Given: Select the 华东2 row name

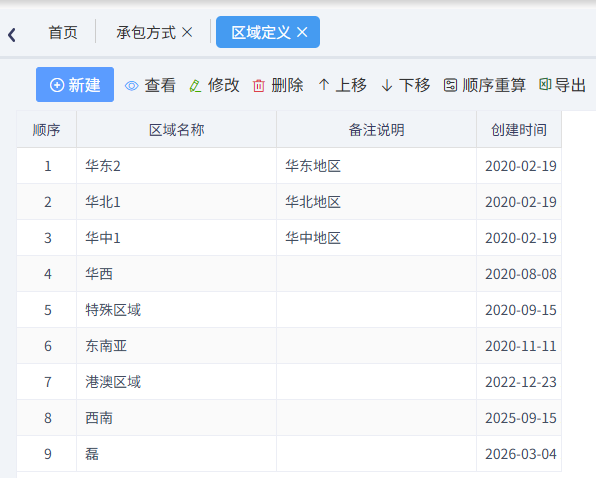Looking at the screenshot, I should click(x=103, y=166).
